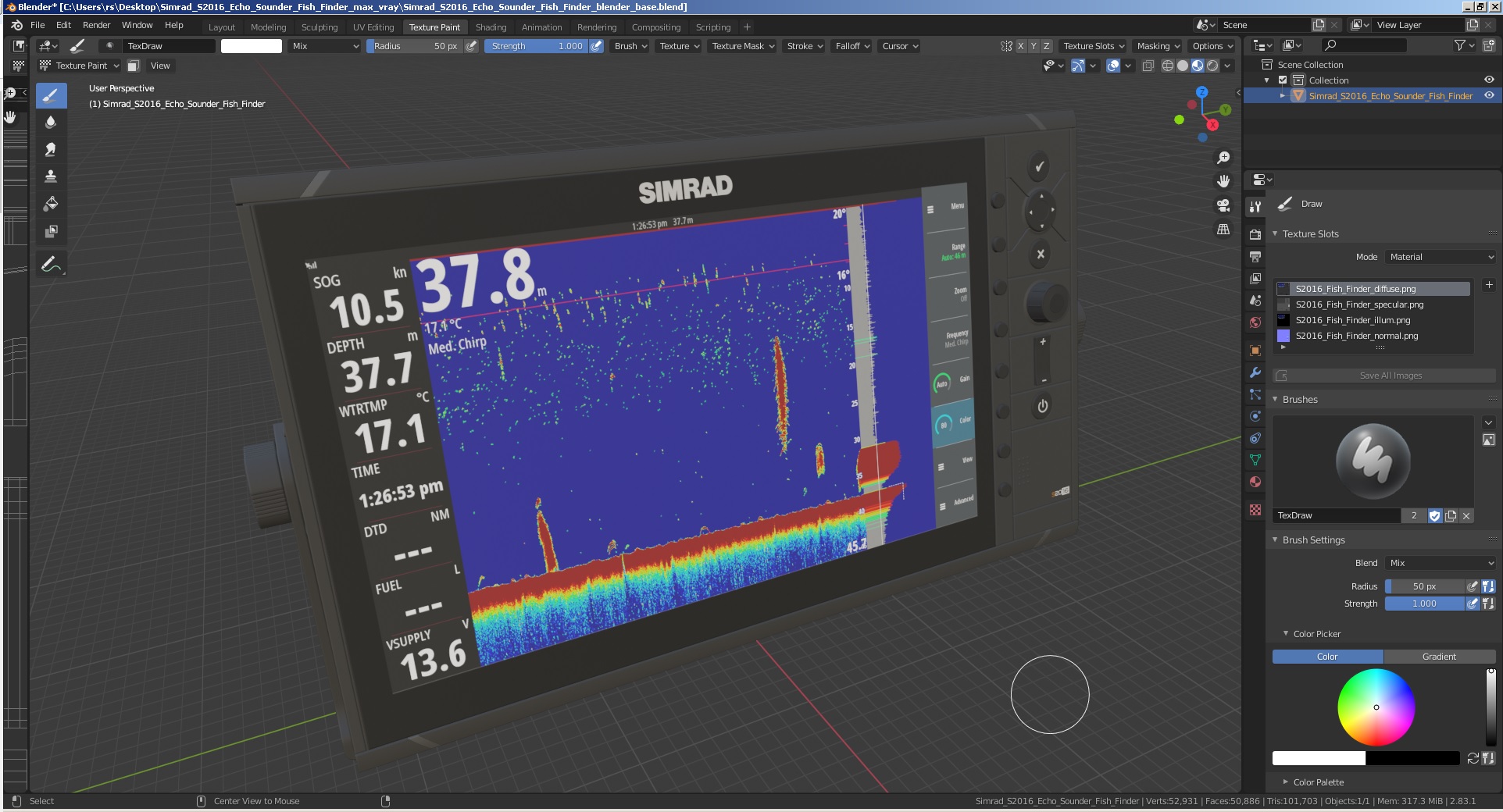Select the Annotate tool

click(51, 265)
